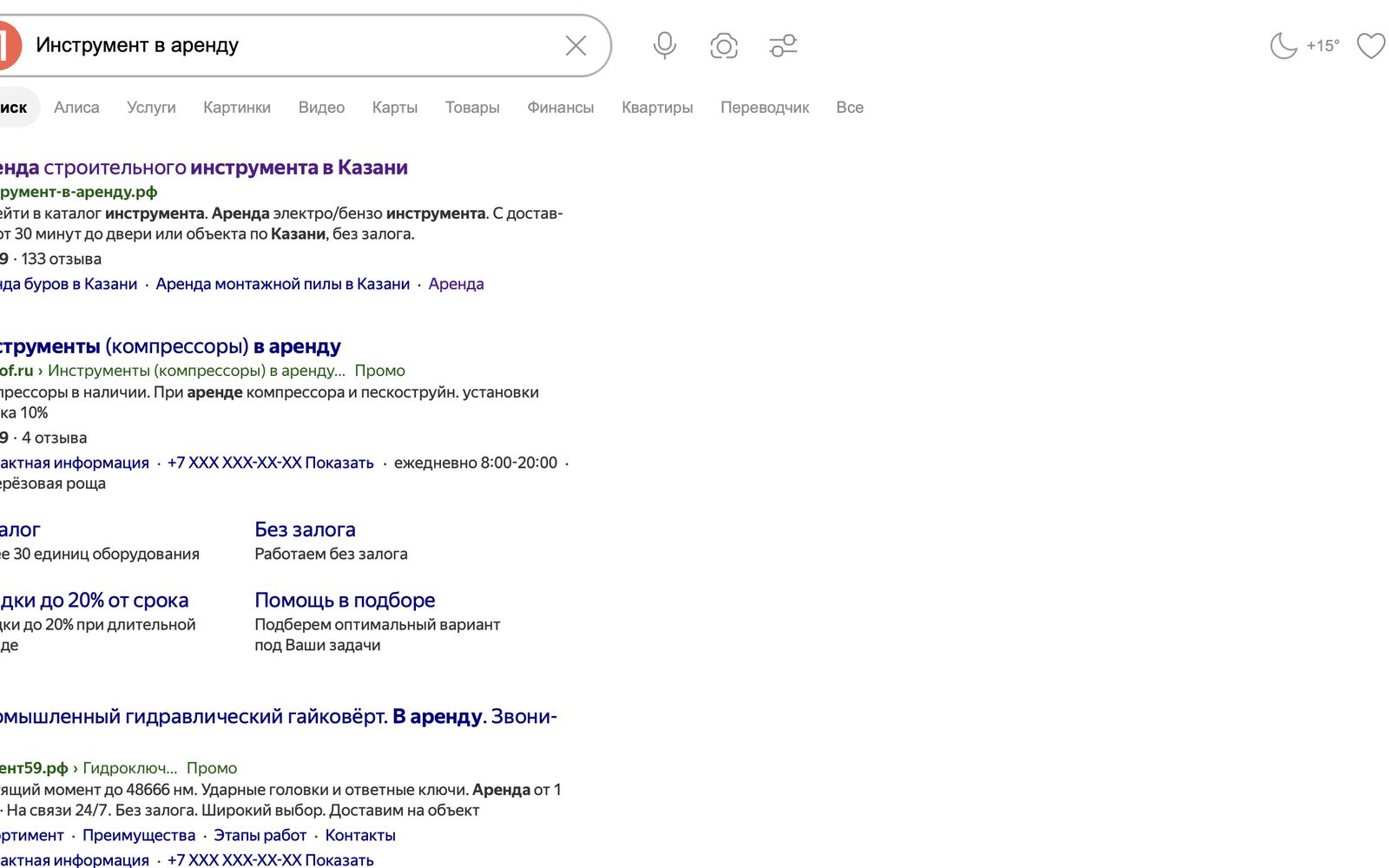
Task: Click the 'Работаем без залога' description text
Action: [x=331, y=554]
